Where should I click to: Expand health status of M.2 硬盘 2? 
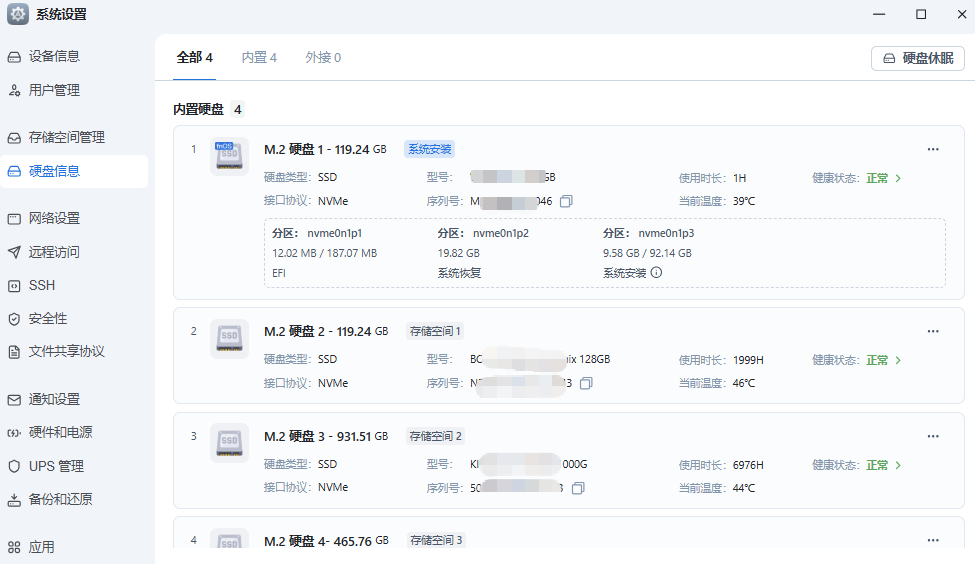pyautogui.click(x=898, y=360)
